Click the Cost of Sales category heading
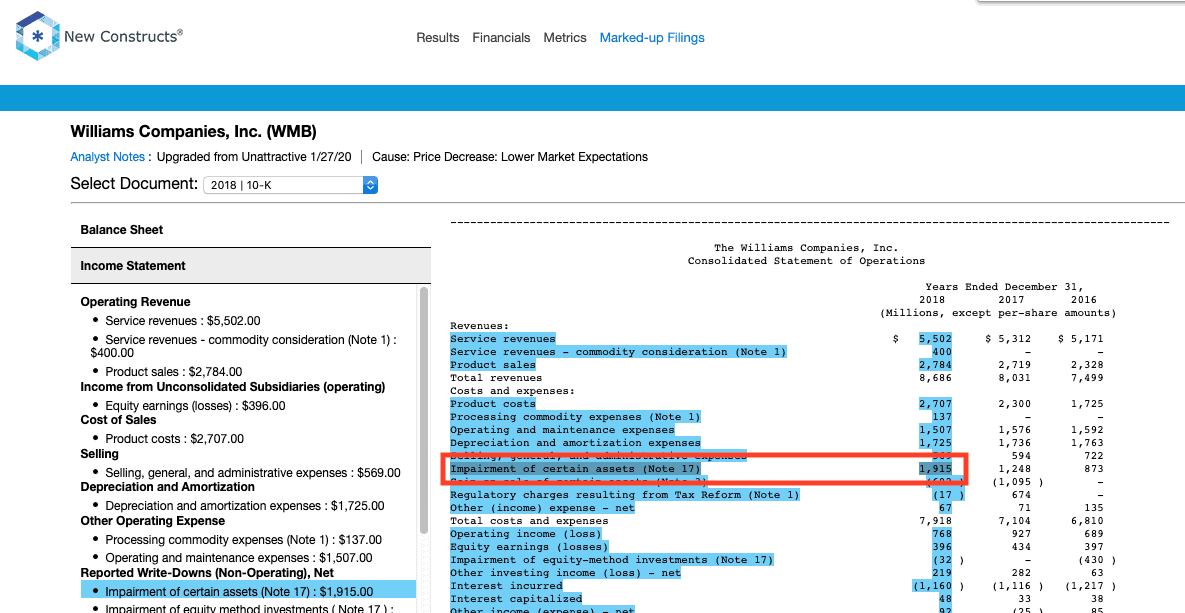The height and width of the screenshot is (613, 1185). pos(119,420)
